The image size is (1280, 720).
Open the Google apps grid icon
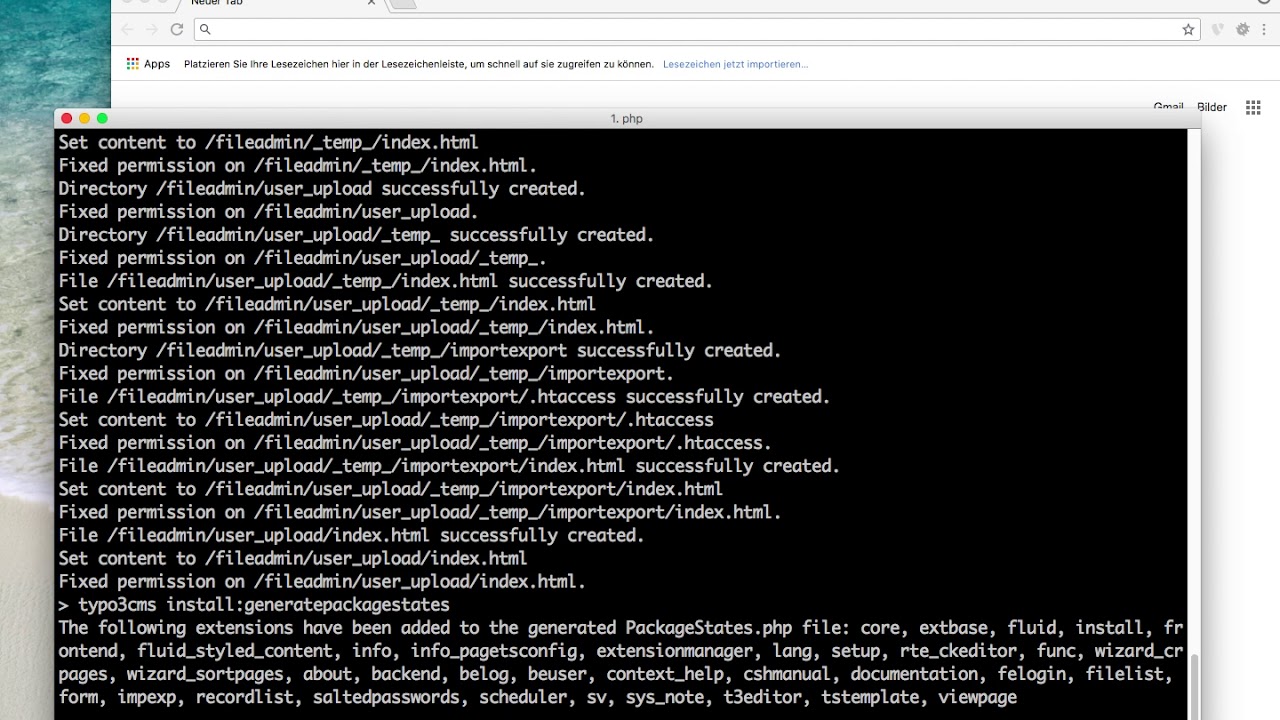1253,107
